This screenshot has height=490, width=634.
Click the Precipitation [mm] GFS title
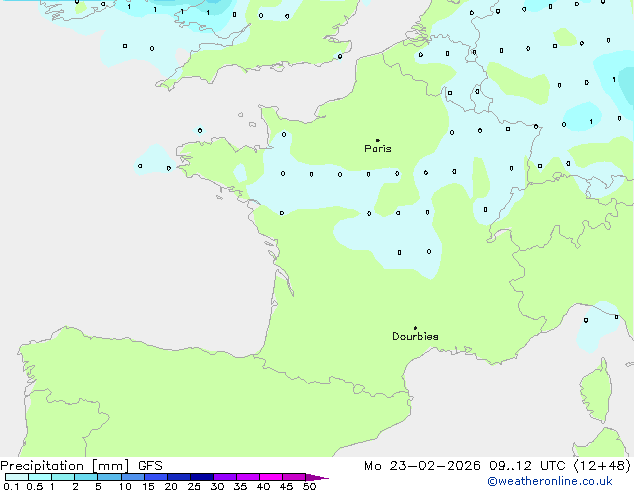click(x=81, y=466)
